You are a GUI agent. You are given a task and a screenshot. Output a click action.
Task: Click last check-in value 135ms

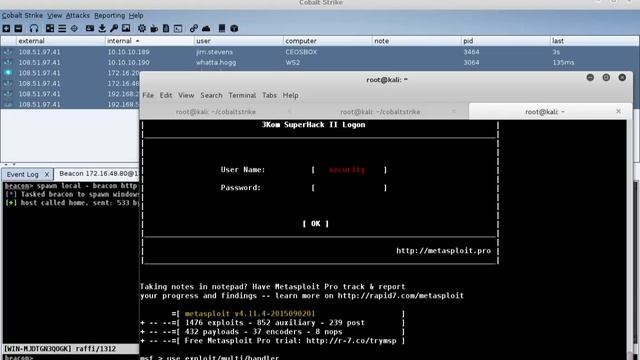[x=563, y=62]
